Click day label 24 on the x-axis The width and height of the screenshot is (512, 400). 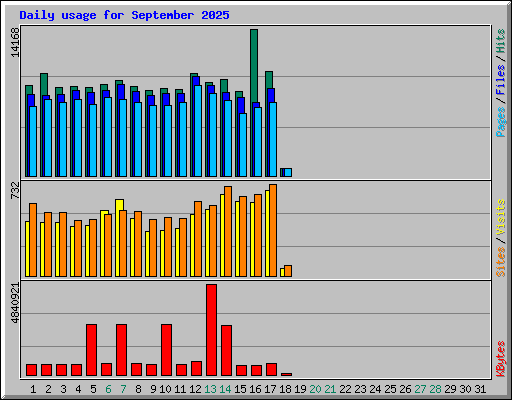pos(375,389)
